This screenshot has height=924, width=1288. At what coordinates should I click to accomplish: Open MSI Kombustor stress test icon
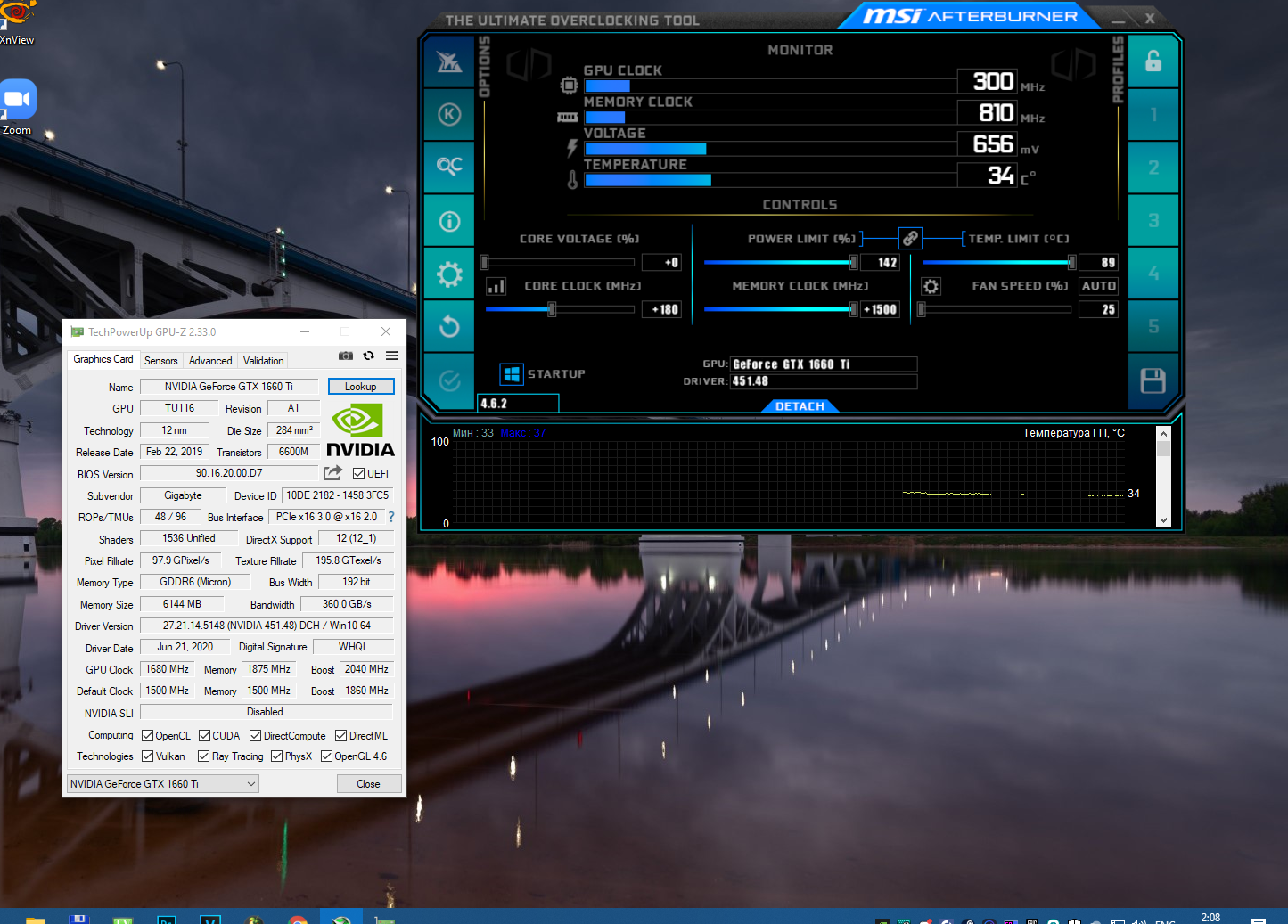click(x=449, y=114)
